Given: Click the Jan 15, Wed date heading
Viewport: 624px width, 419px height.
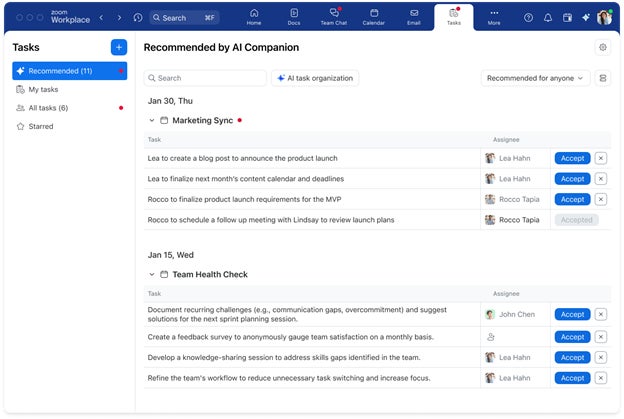Looking at the screenshot, I should click(x=170, y=255).
